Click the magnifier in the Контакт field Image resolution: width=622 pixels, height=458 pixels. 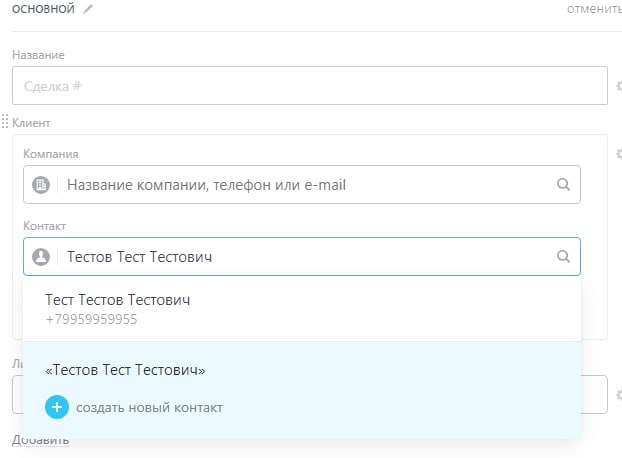click(563, 256)
